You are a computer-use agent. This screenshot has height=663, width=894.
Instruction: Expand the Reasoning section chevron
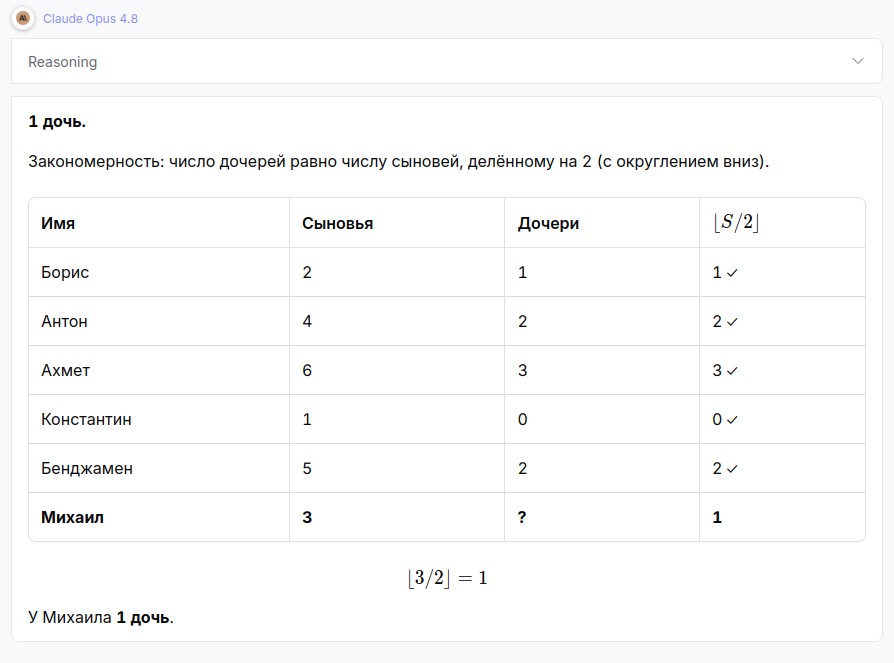[x=858, y=61]
